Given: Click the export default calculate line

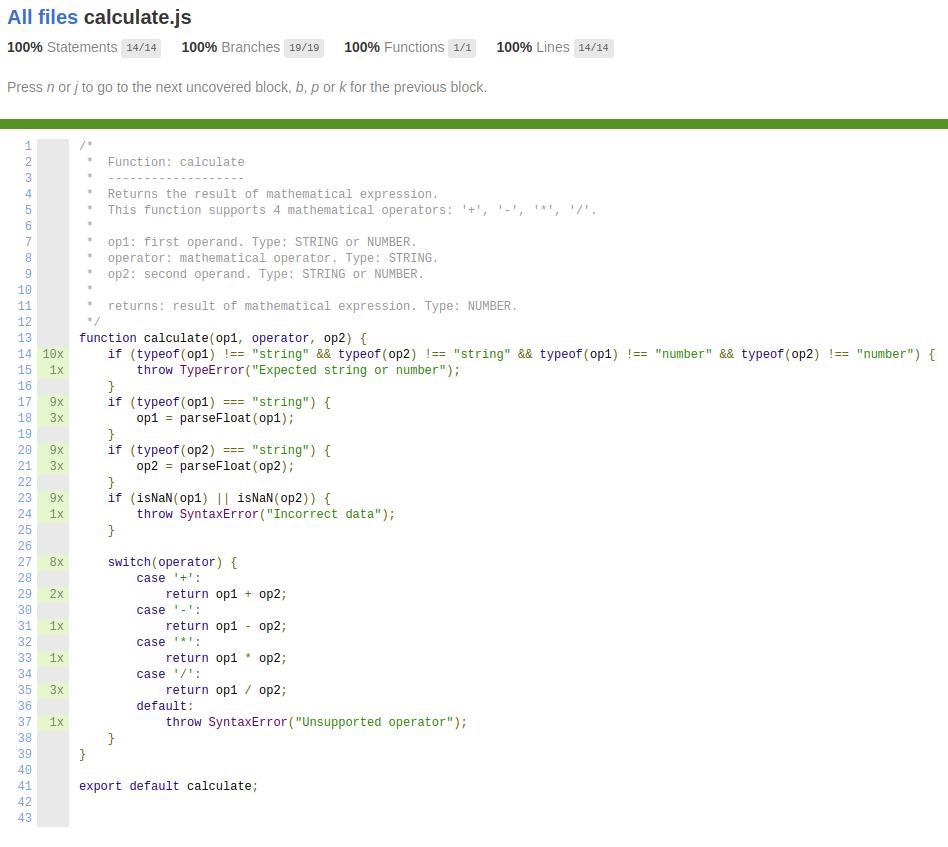Looking at the screenshot, I should 169,786.
